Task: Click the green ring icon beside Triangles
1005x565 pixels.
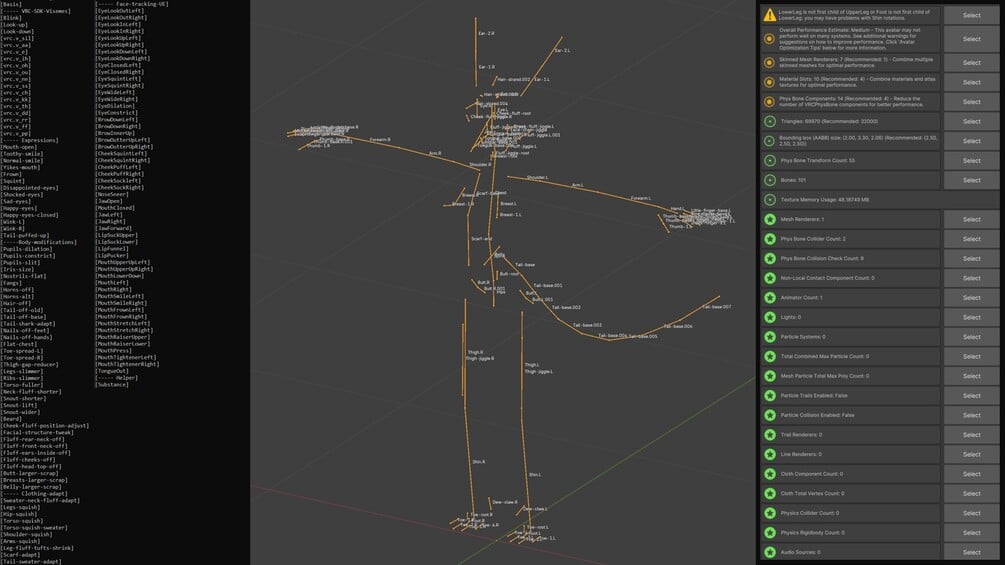Action: point(770,121)
